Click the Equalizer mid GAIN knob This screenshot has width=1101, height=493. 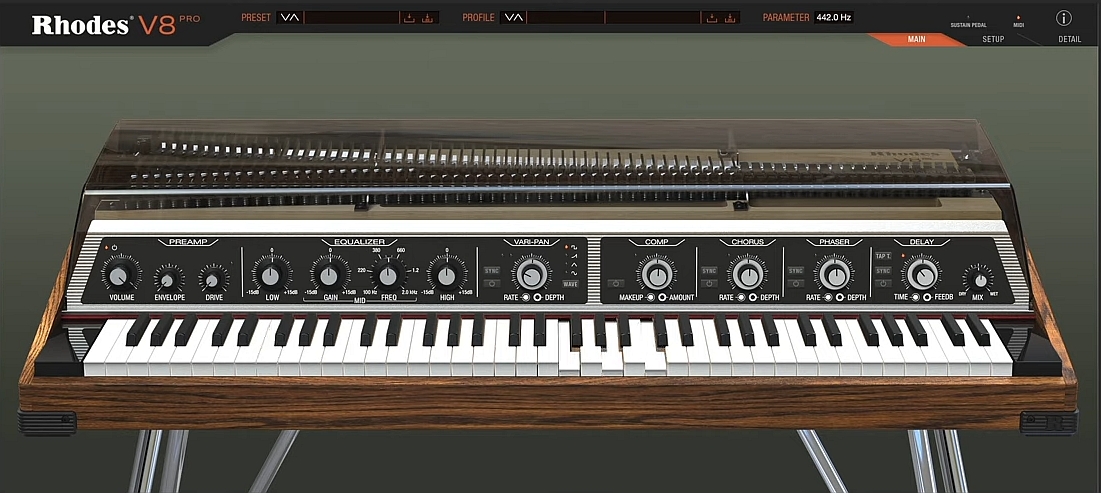pyautogui.click(x=329, y=275)
